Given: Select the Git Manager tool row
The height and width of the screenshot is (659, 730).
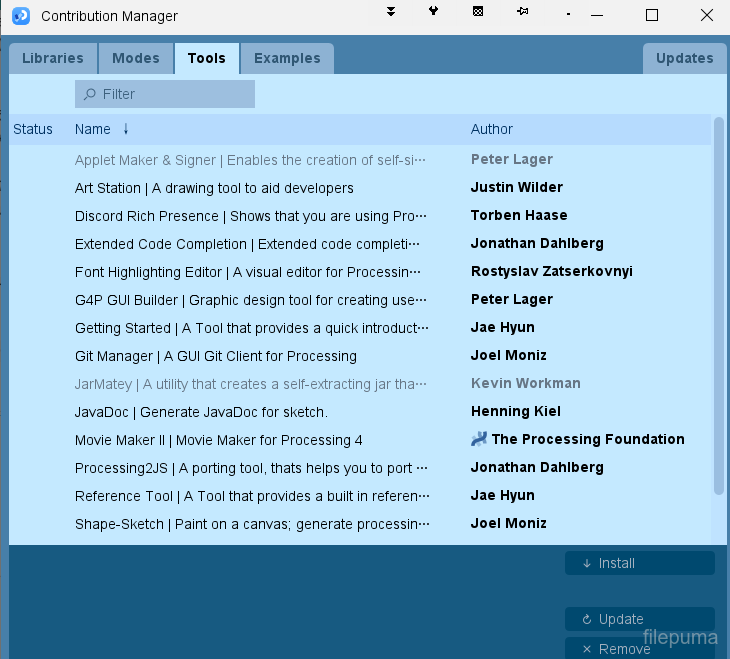Looking at the screenshot, I should coord(215,356).
